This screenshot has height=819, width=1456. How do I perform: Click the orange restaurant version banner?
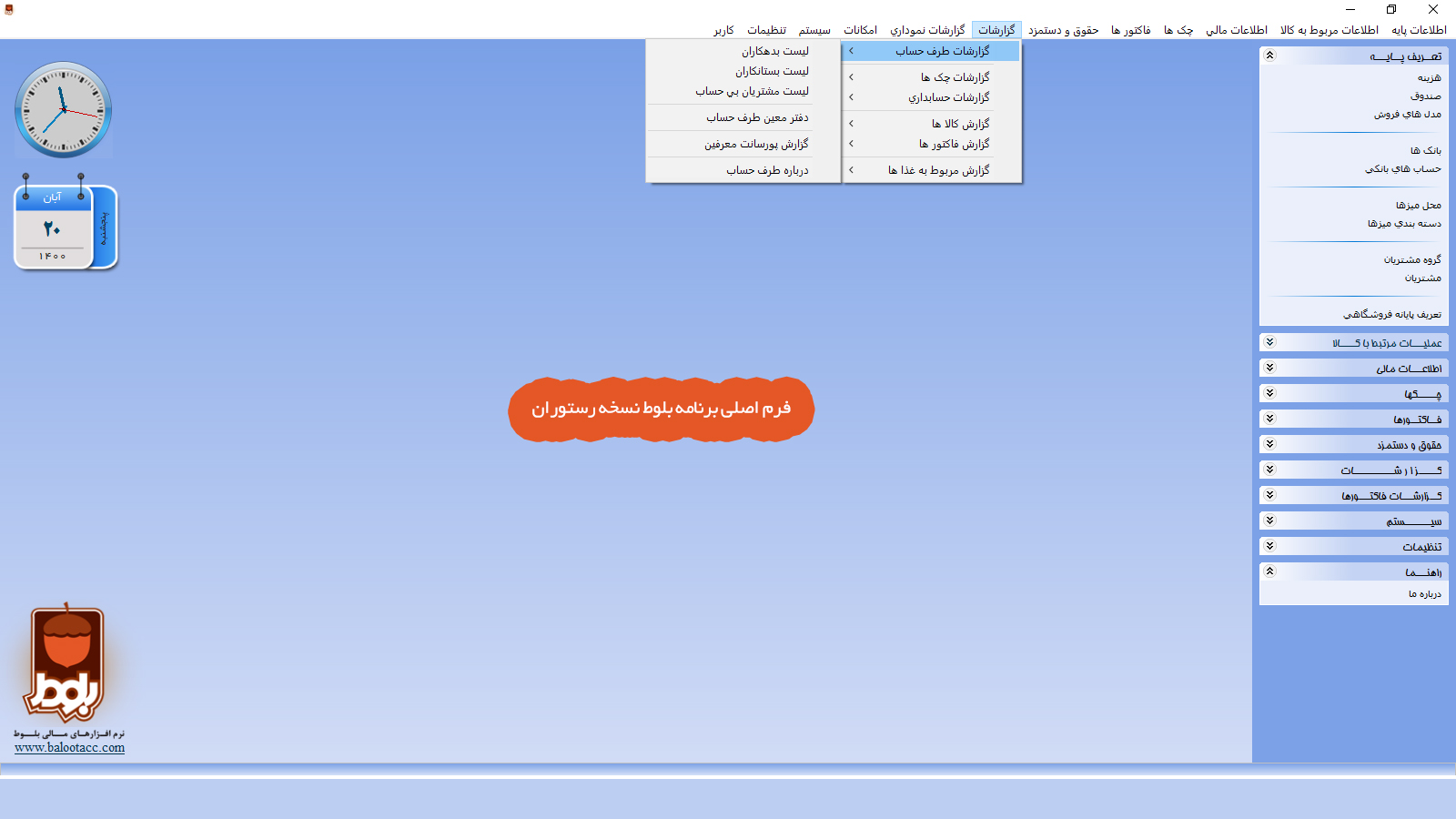pyautogui.click(x=661, y=409)
